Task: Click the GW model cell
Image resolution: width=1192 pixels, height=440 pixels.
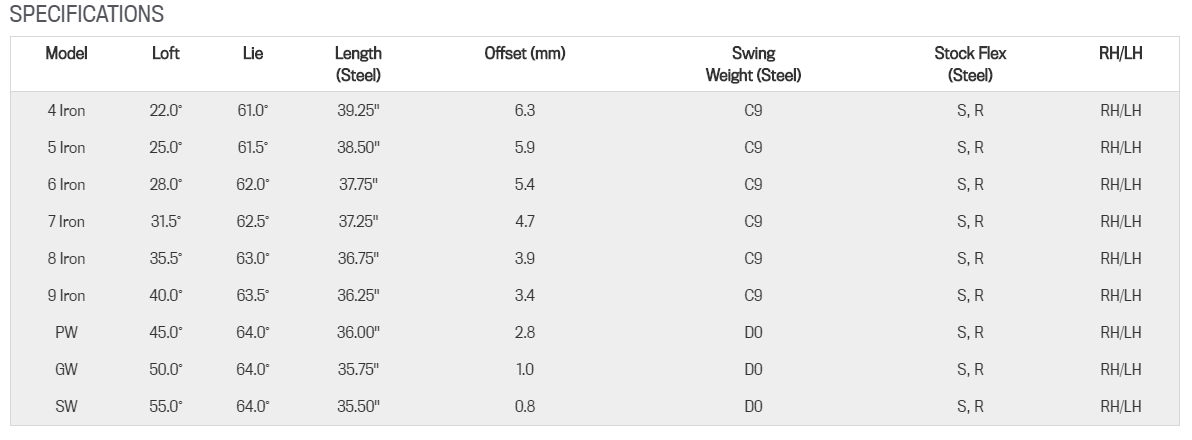Action: [66, 370]
